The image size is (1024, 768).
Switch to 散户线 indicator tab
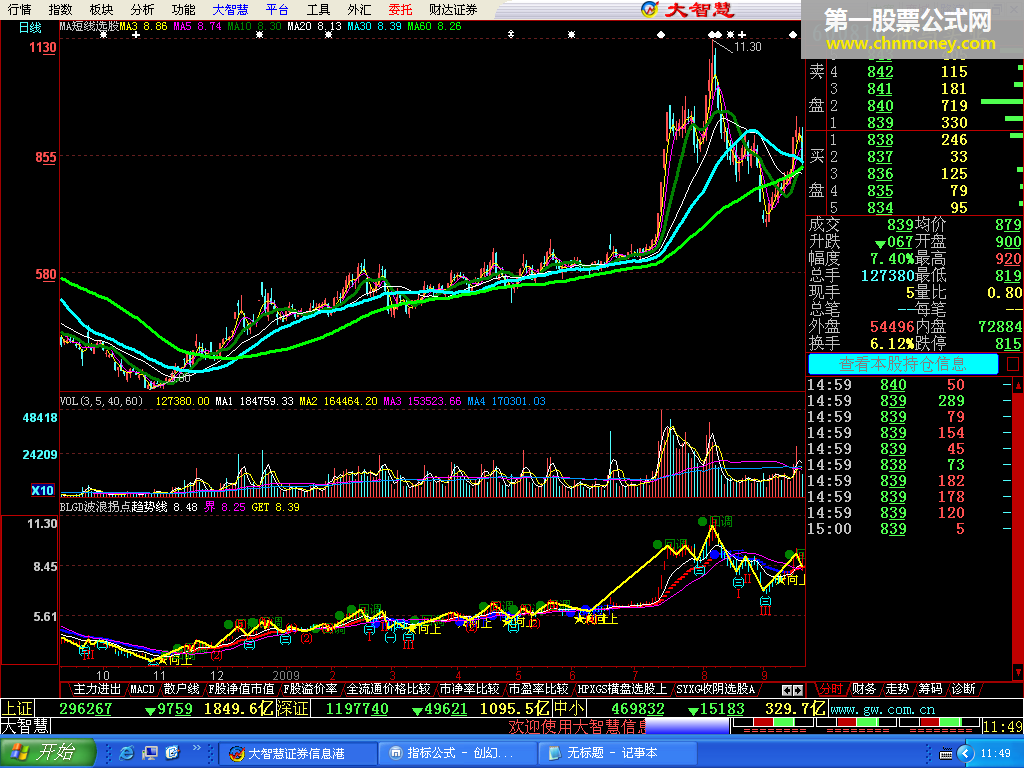[182, 689]
